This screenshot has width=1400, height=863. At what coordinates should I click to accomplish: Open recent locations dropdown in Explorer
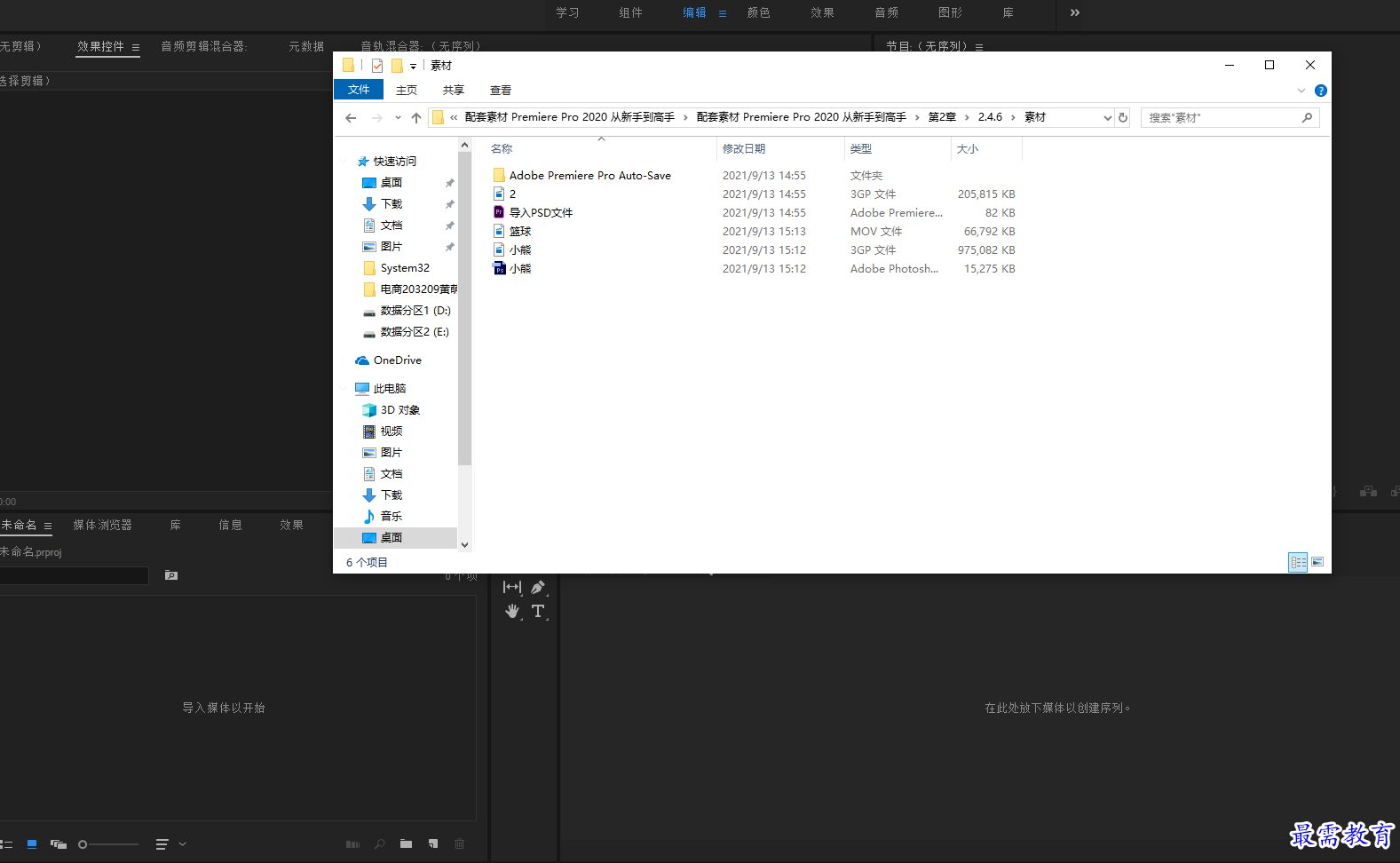(x=398, y=117)
